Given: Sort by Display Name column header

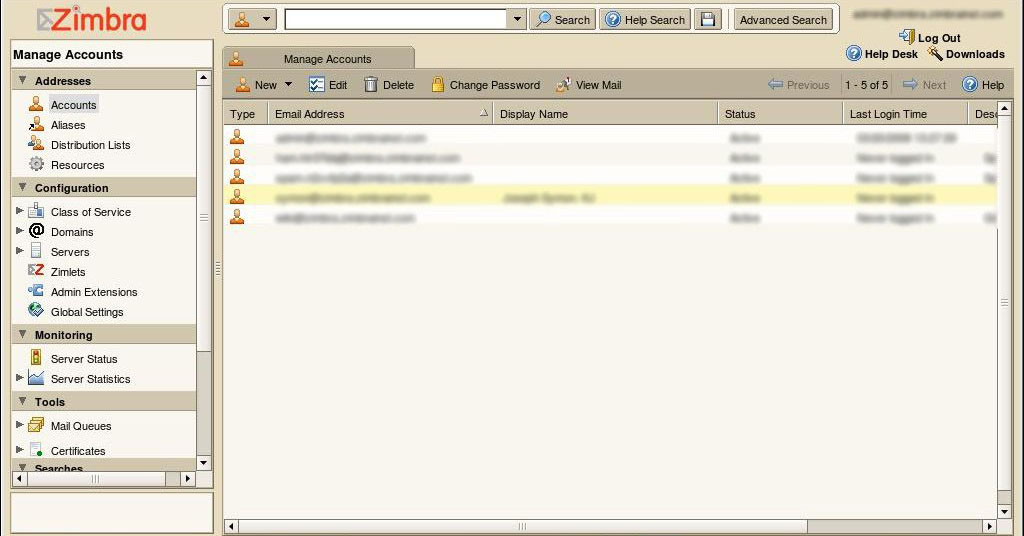Looking at the screenshot, I should pos(605,114).
